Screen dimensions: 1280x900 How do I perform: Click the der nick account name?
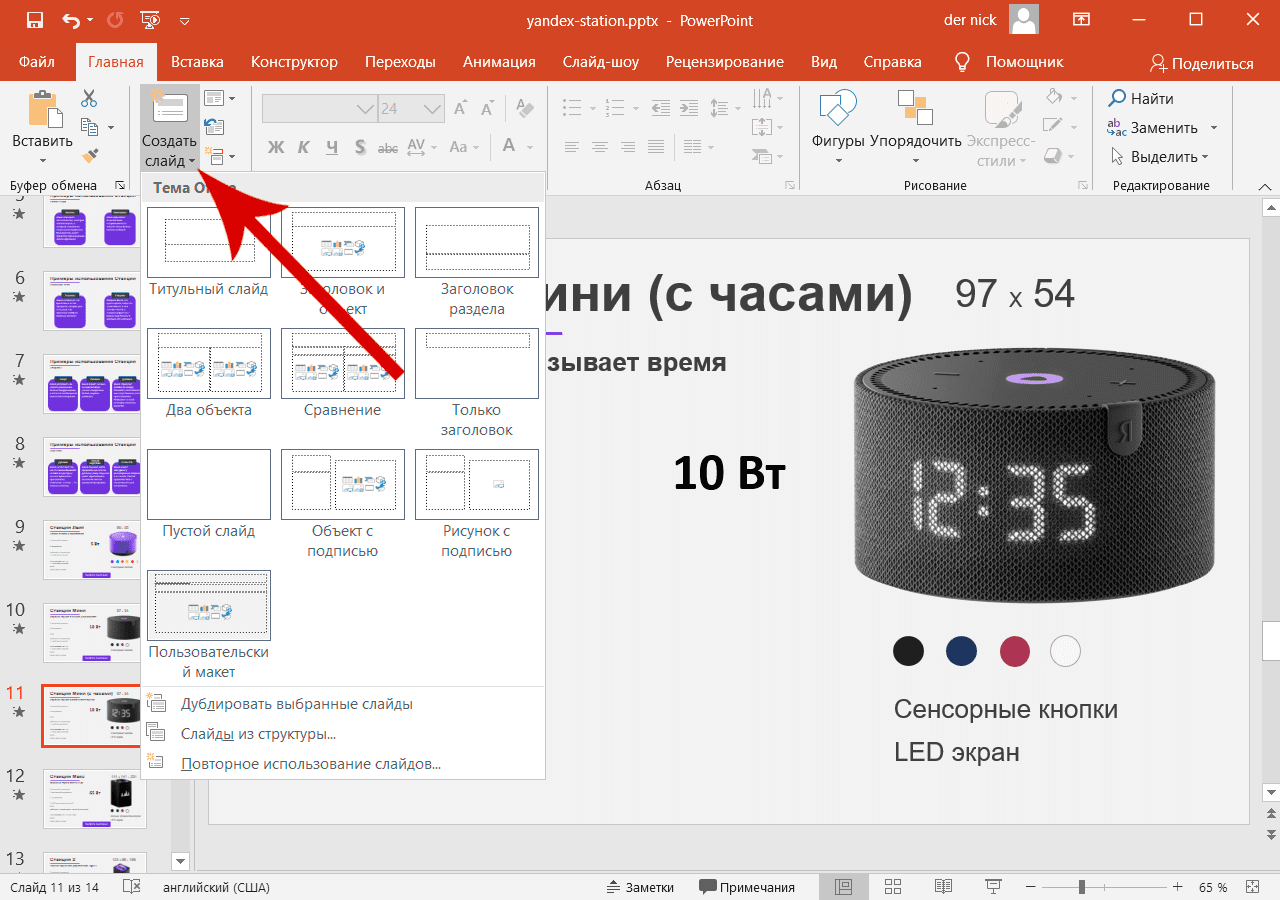pyautogui.click(x=969, y=20)
